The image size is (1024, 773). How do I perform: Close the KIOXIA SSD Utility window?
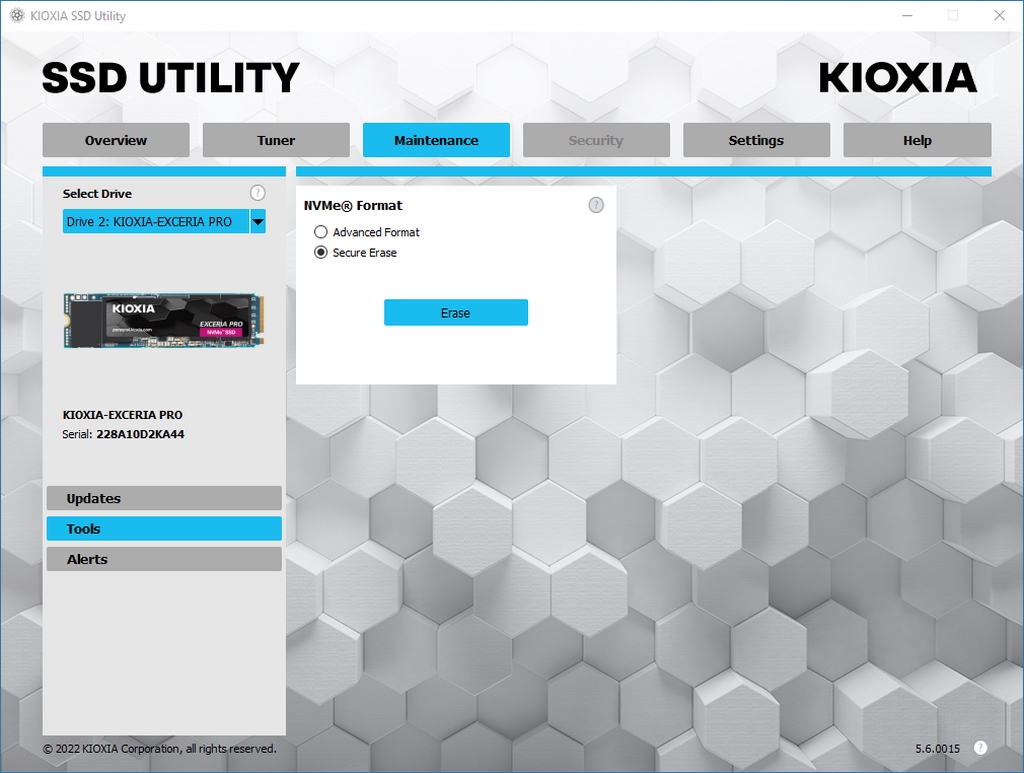pyautogui.click(x=999, y=16)
